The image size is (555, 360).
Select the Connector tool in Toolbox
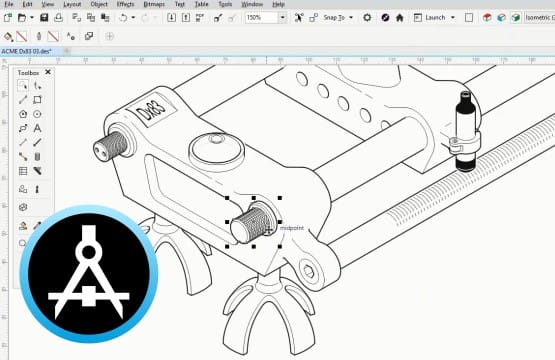tap(23, 156)
